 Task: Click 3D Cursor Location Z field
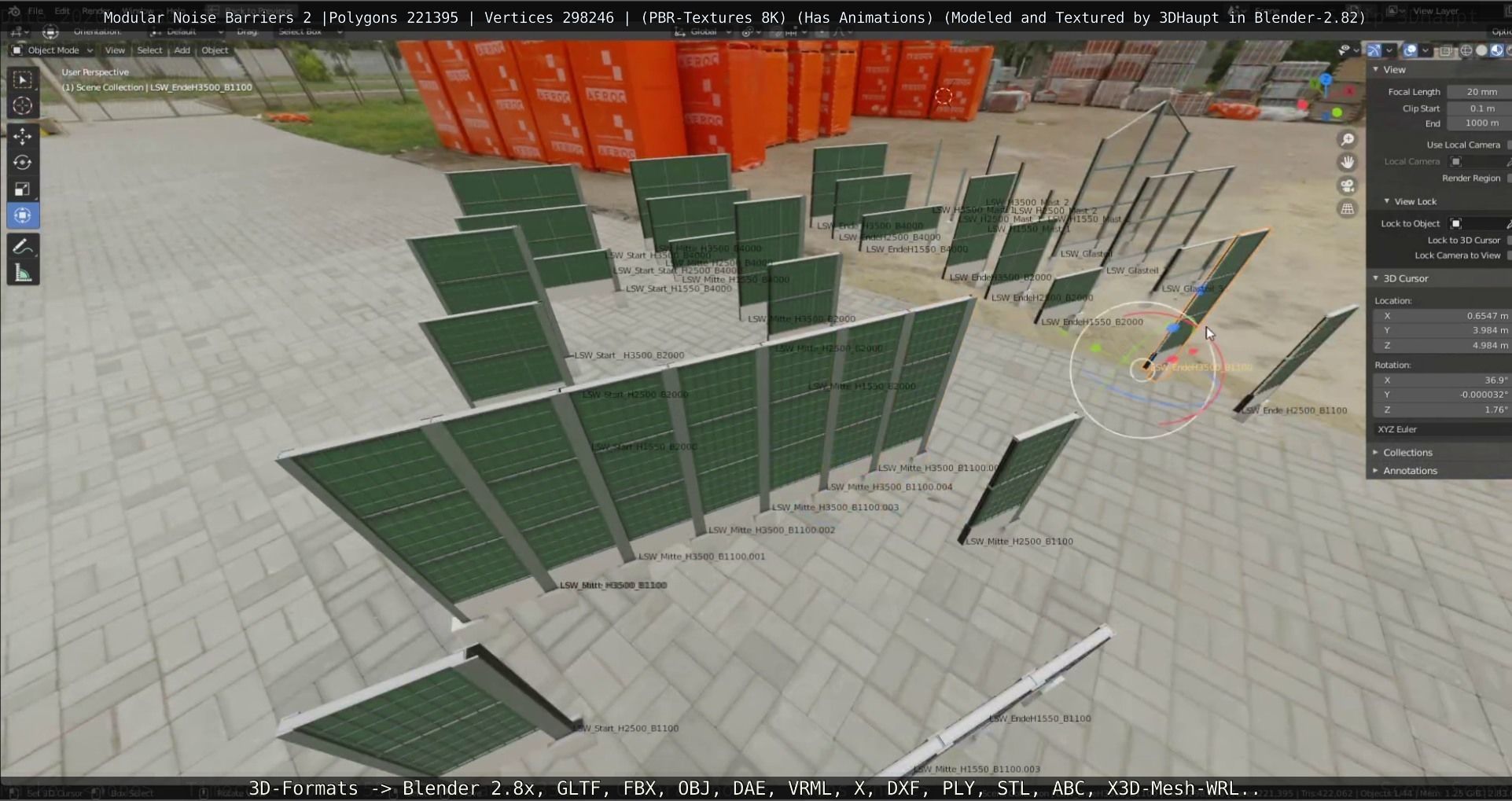(x=1443, y=346)
